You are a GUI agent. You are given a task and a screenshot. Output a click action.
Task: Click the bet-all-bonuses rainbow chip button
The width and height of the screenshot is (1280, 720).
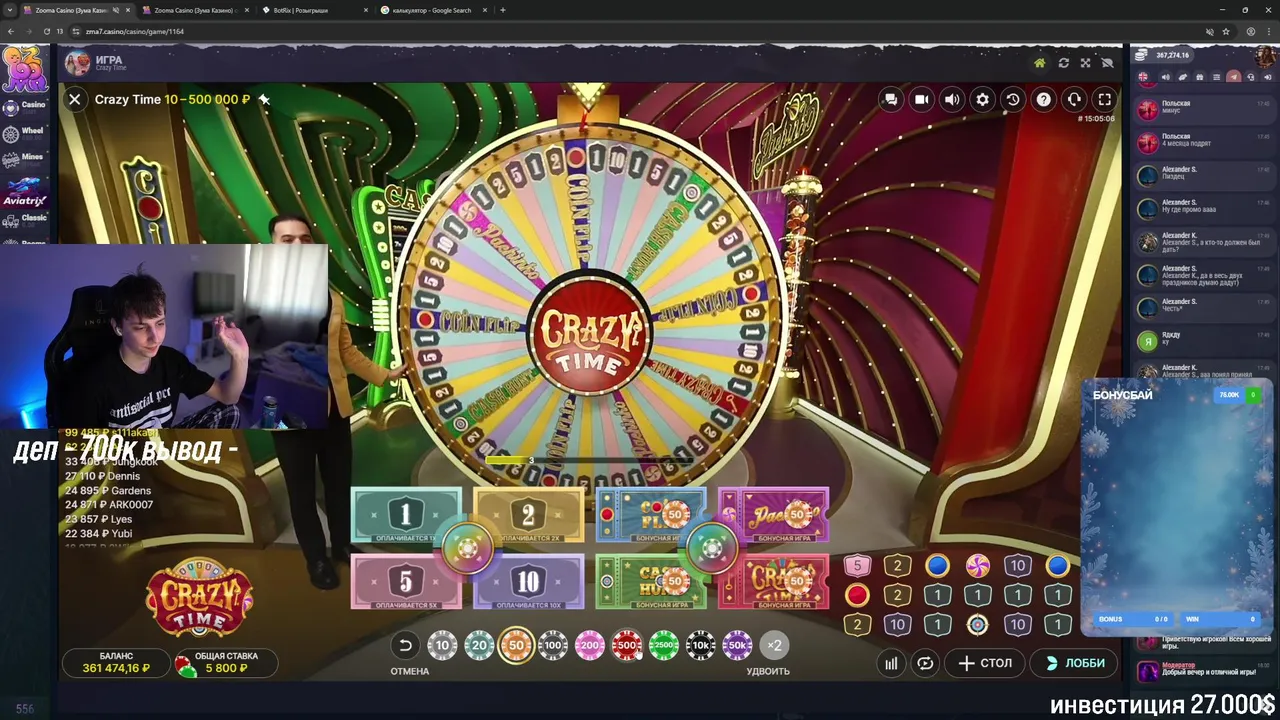pos(712,549)
